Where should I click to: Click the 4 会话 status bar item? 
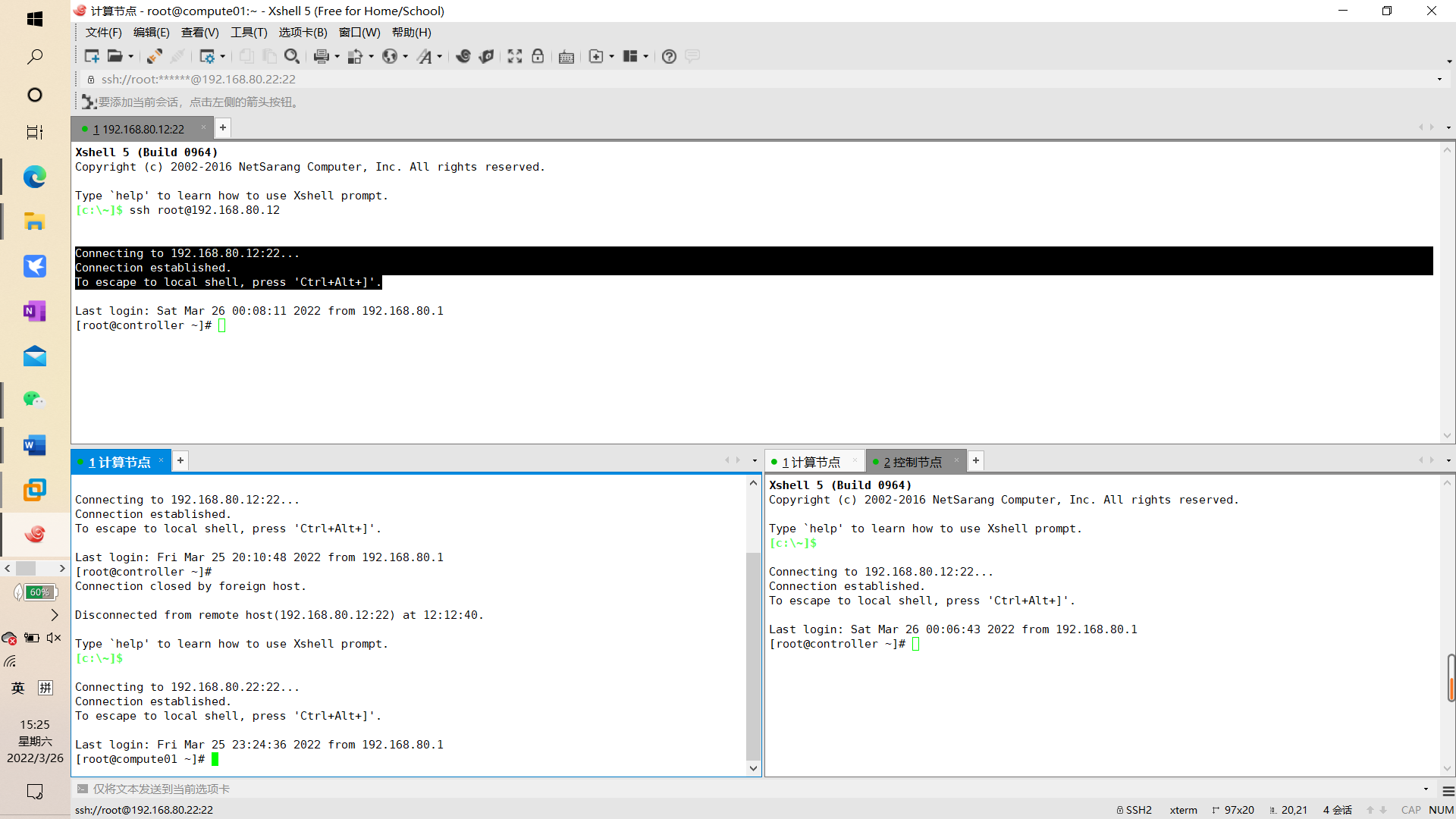click(x=1338, y=810)
